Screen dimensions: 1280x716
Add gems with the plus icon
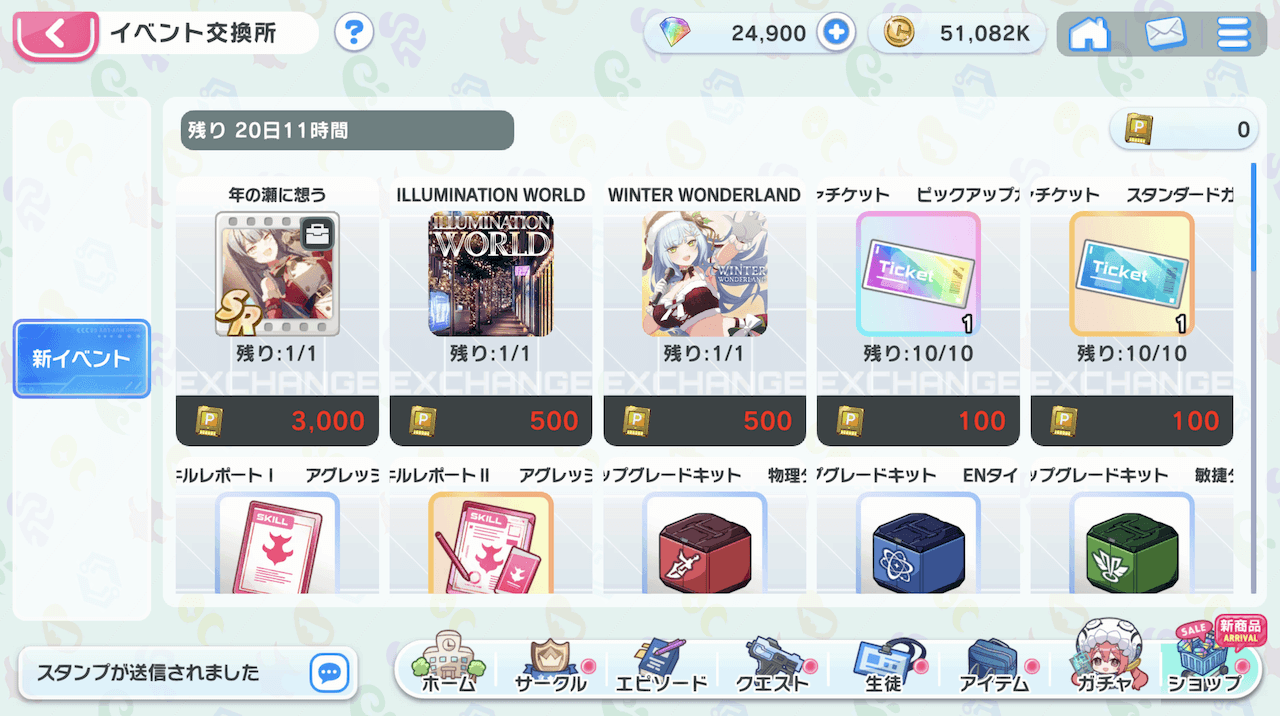(x=835, y=33)
